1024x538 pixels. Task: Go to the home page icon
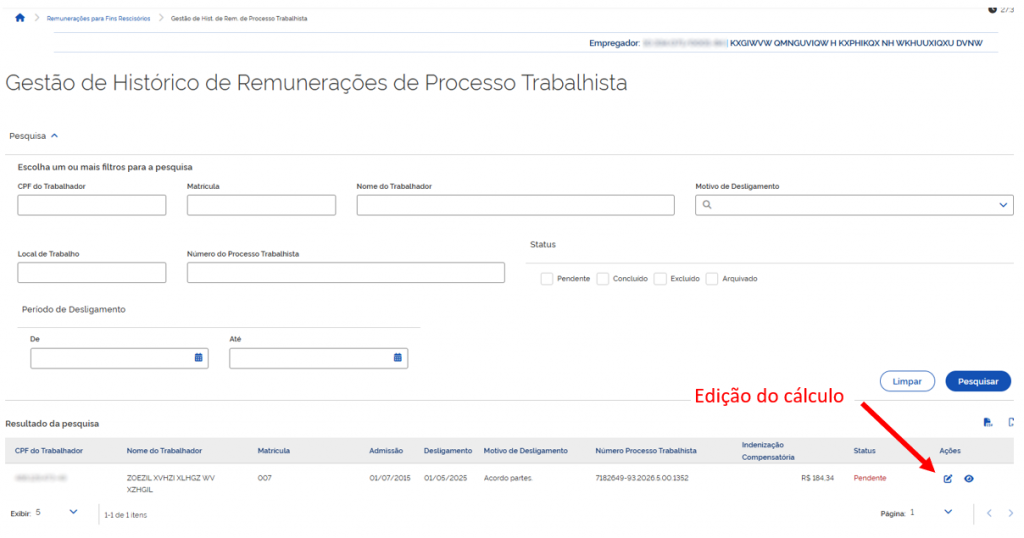20,18
